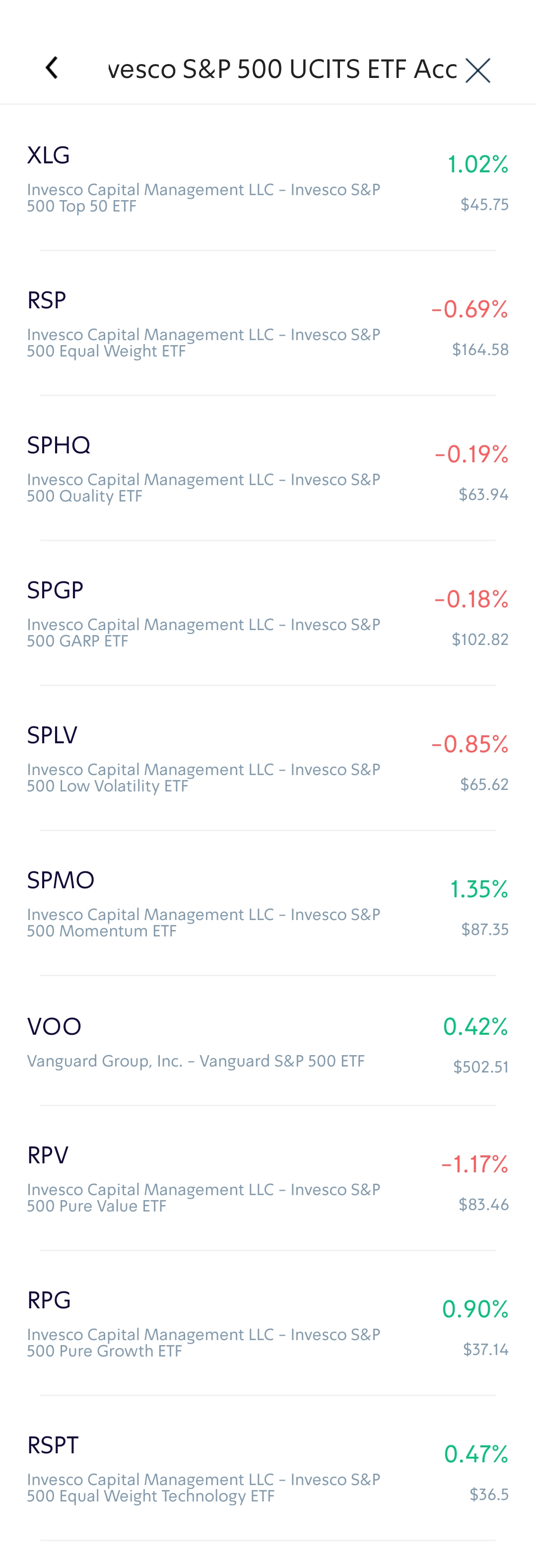Select SPLV Low Volatility ETF
Screen dimensions: 536x1568
[52, 735]
